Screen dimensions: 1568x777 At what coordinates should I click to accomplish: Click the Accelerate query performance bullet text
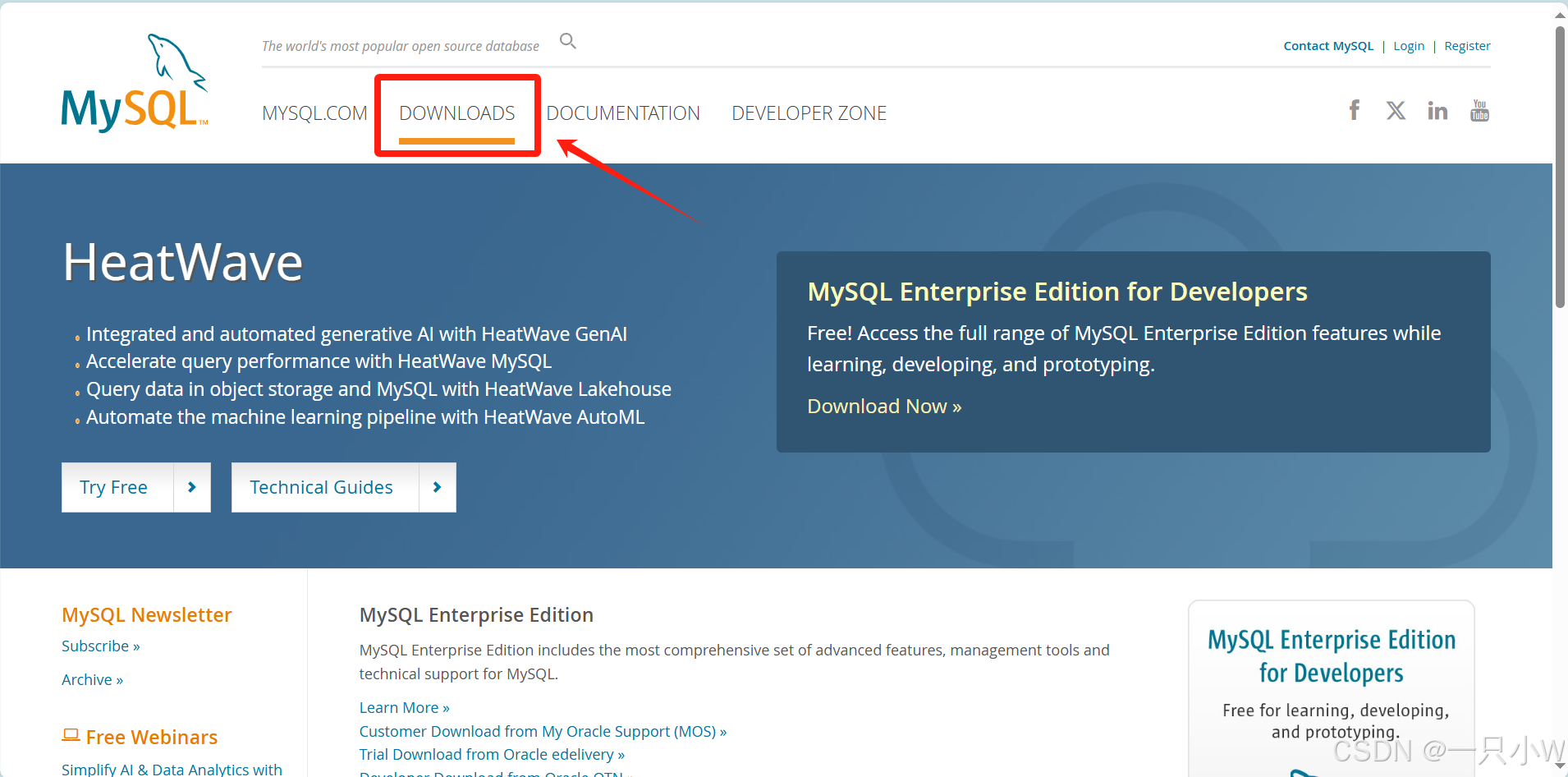(319, 361)
